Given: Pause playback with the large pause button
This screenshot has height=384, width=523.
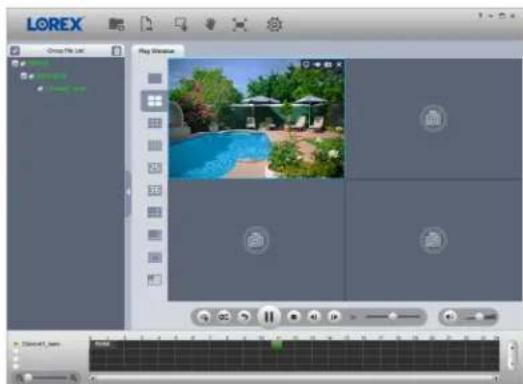Looking at the screenshot, I should point(269,316).
